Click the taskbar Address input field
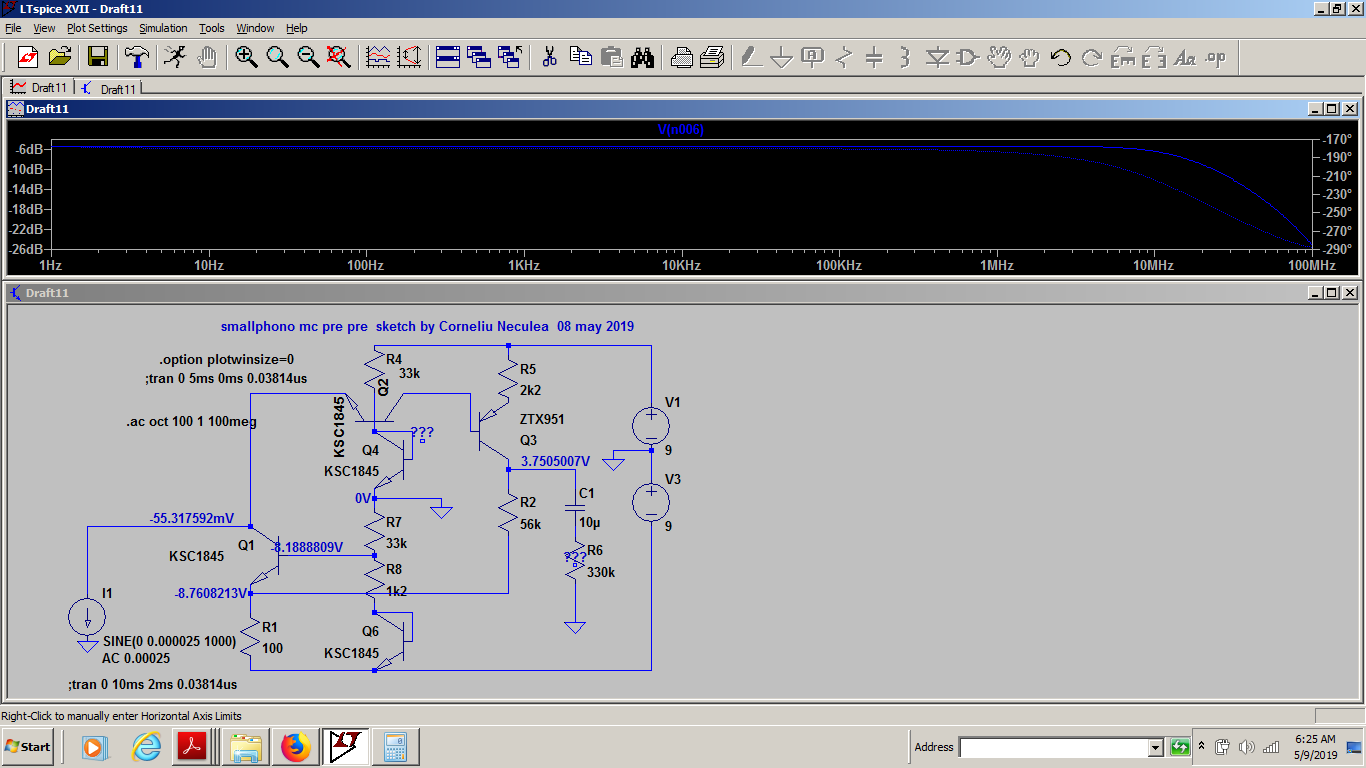Image resolution: width=1366 pixels, height=768 pixels. click(1053, 747)
